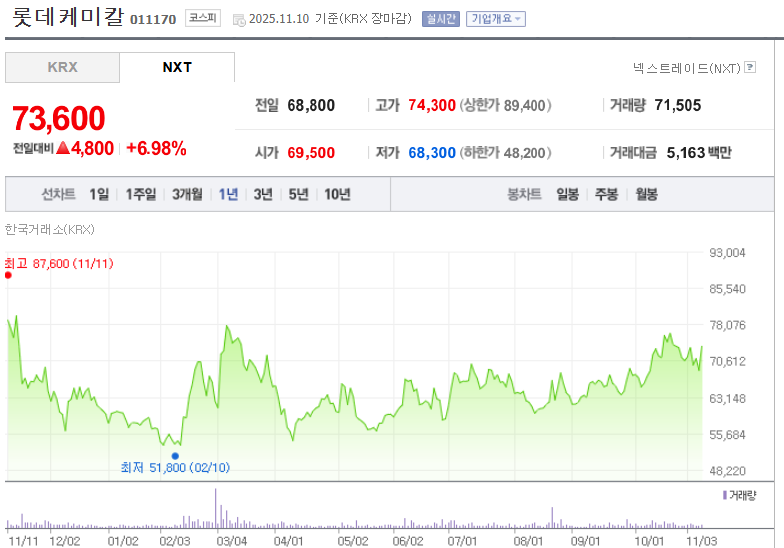Click the 전일 68,800 value
This screenshot has height=548, width=784.
(x=311, y=106)
